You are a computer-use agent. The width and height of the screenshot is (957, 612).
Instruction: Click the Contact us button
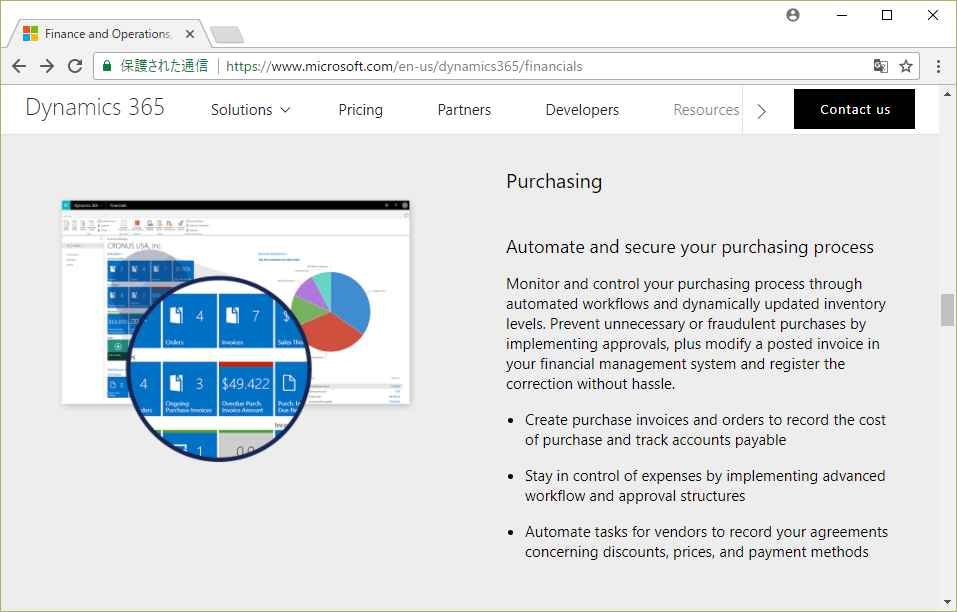[x=854, y=109]
